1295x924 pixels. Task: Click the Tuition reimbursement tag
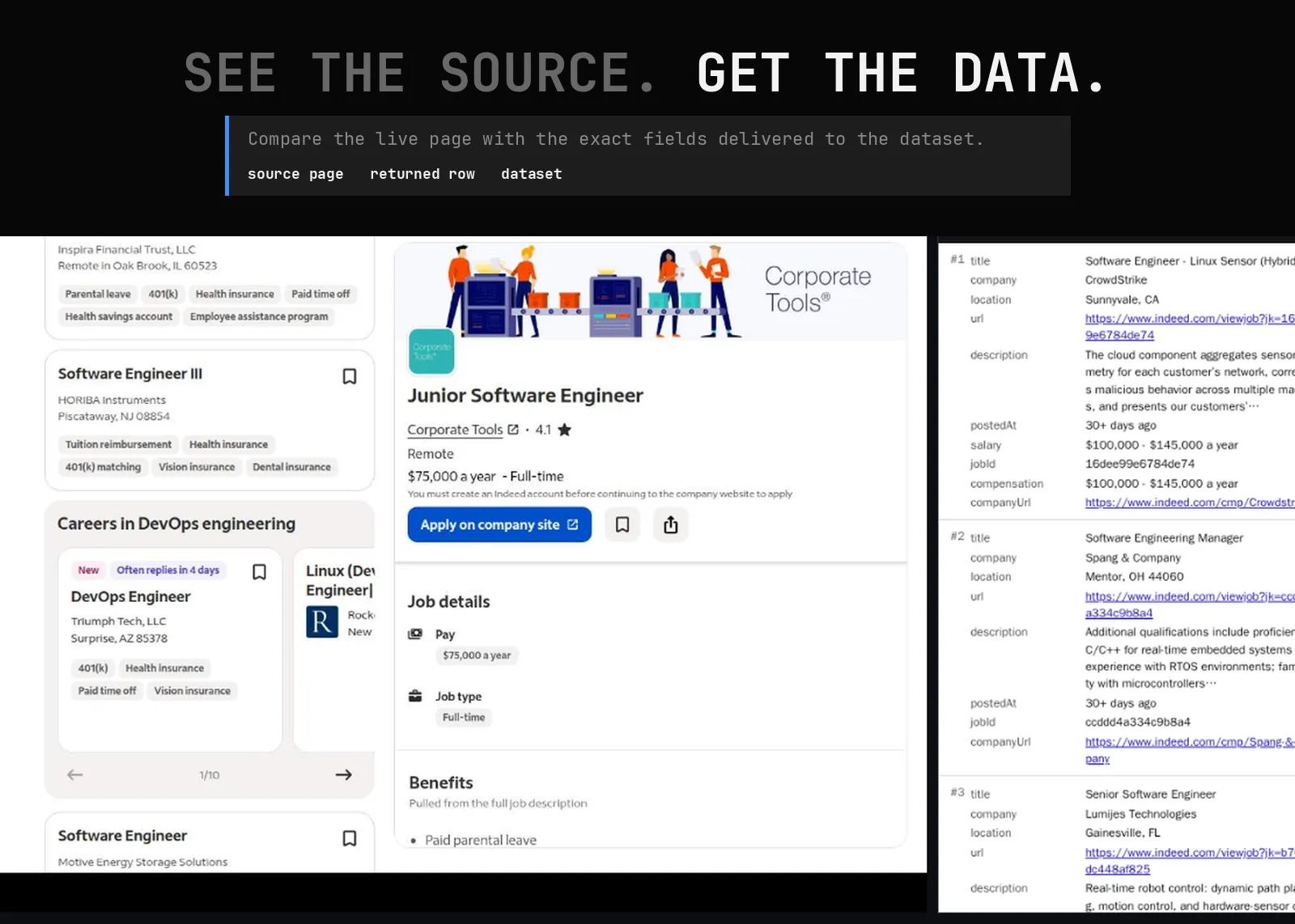click(x=118, y=444)
